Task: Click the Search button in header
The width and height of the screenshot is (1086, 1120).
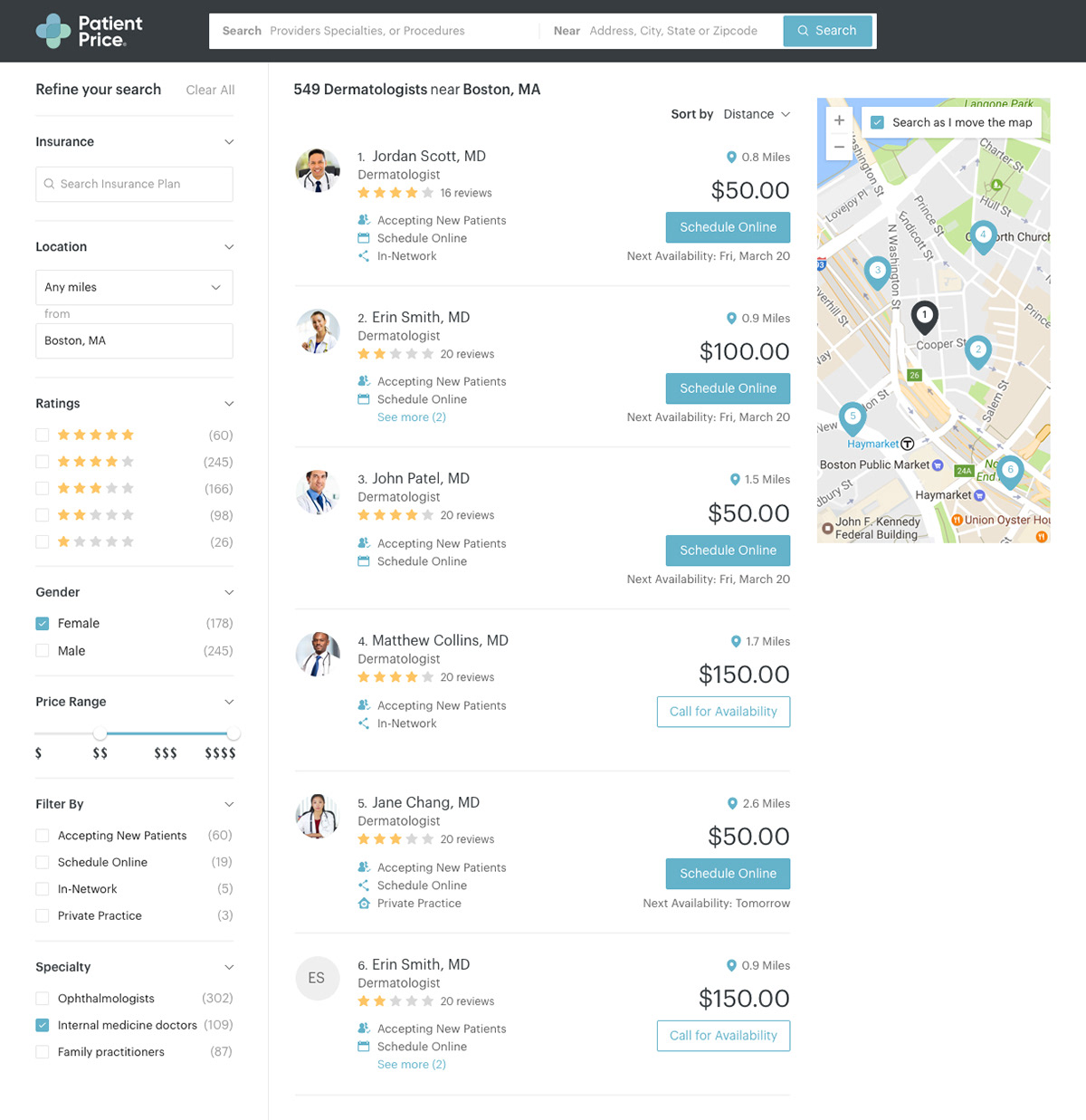Action: 827,31
